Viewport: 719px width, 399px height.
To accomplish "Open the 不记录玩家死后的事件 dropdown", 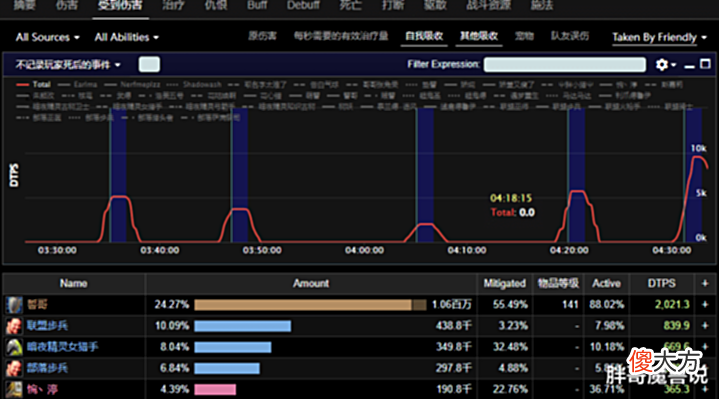I will click(68, 65).
